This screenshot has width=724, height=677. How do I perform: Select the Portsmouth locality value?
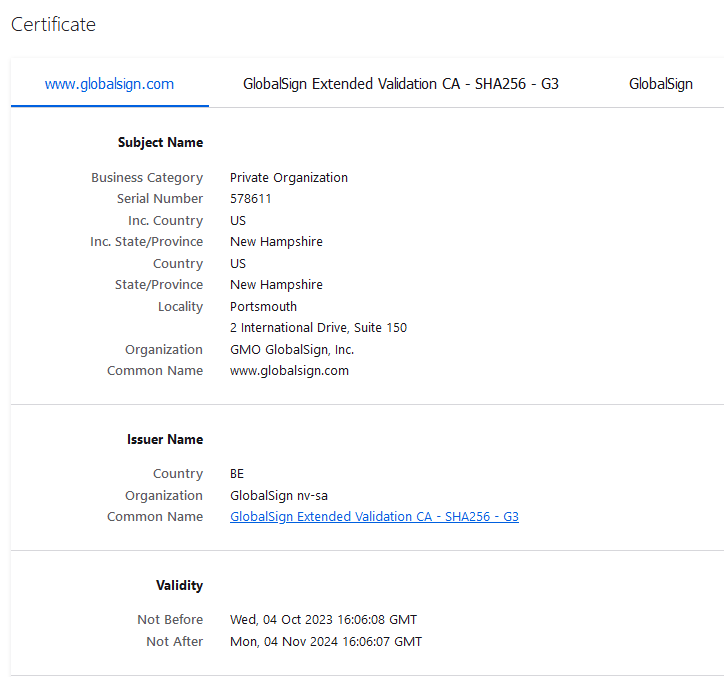(x=263, y=307)
